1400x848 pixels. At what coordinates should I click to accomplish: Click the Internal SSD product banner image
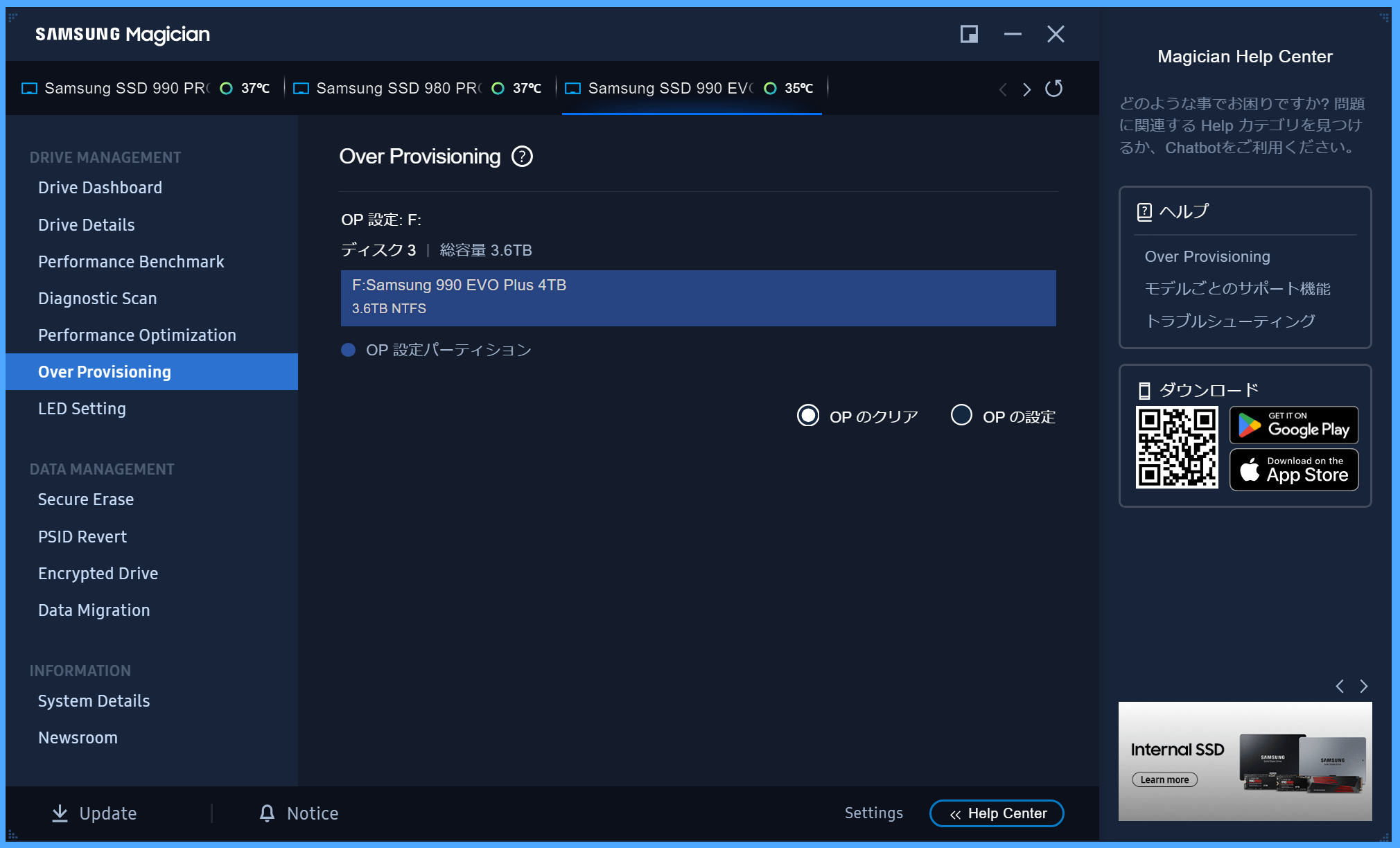pos(1245,761)
